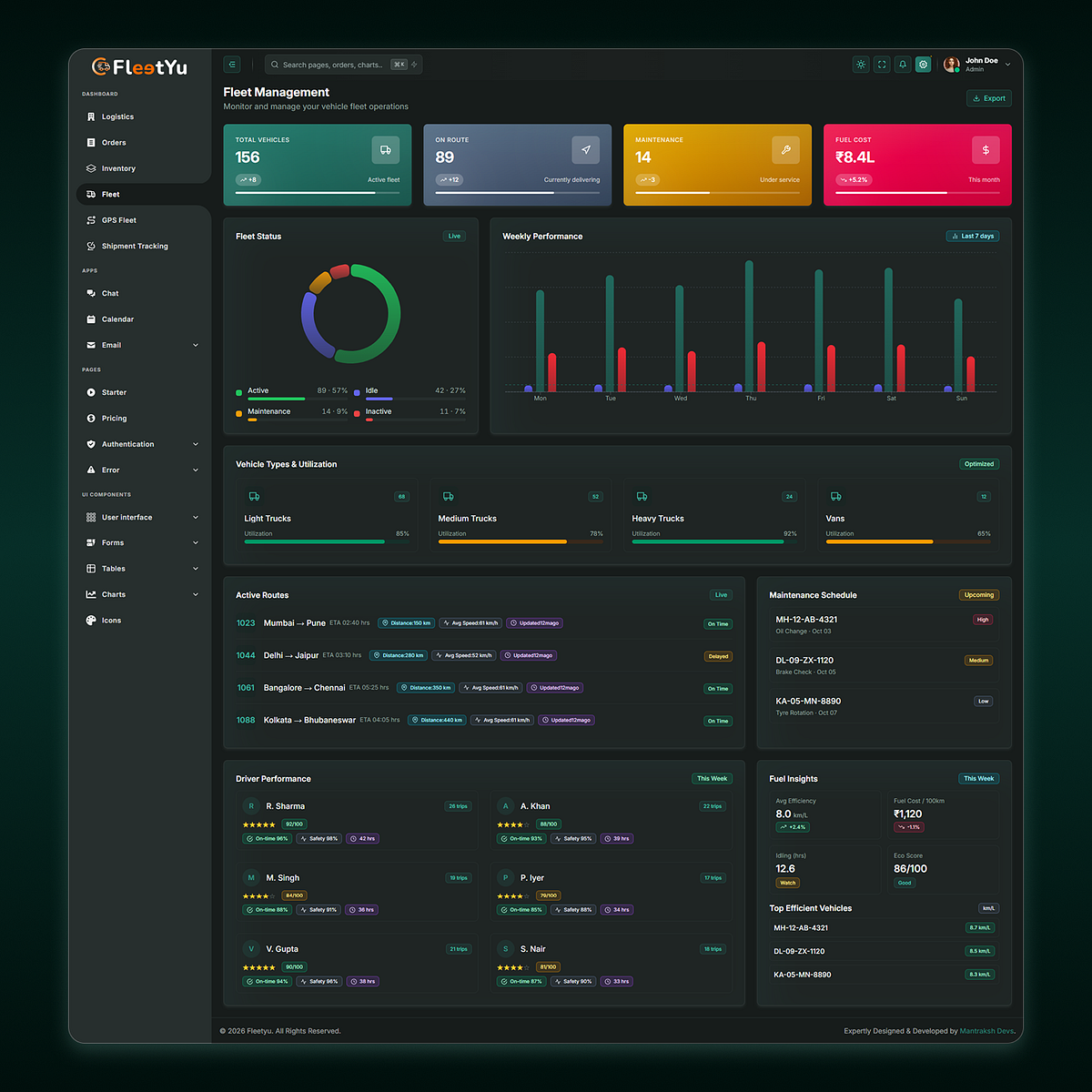Click the Delayed status on route 1044
Image resolution: width=1092 pixels, height=1092 pixels.
719,656
